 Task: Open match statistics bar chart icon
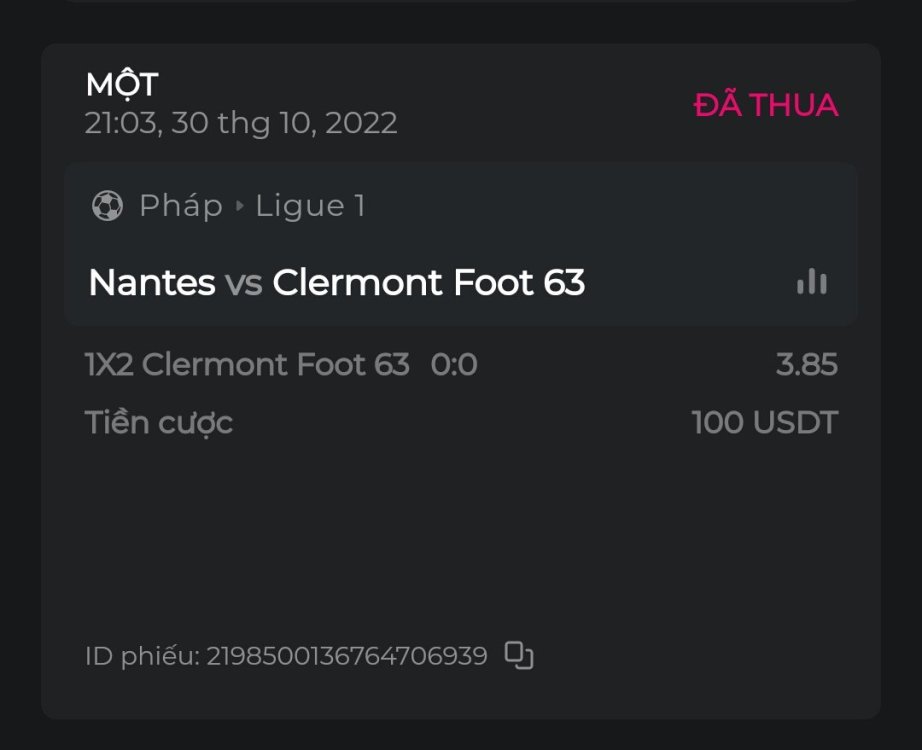click(811, 283)
